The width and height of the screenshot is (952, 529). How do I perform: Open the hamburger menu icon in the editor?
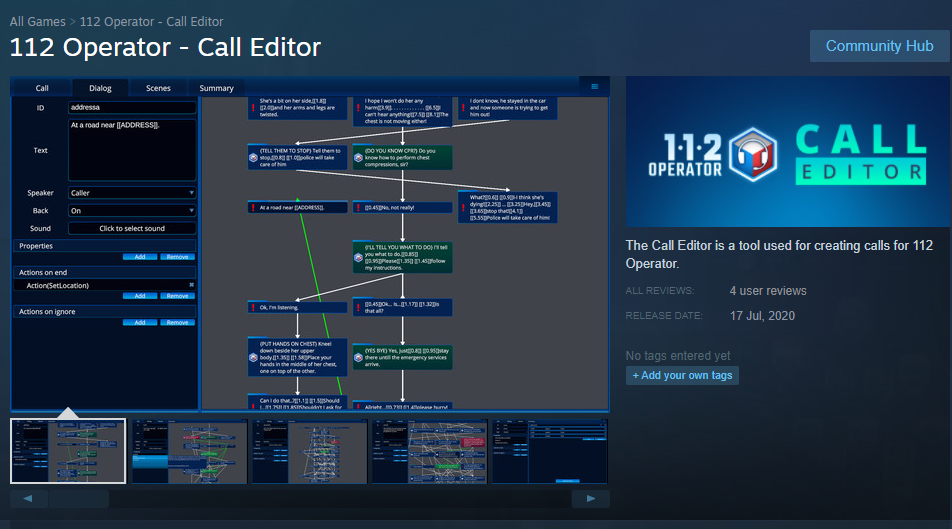pyautogui.click(x=594, y=87)
